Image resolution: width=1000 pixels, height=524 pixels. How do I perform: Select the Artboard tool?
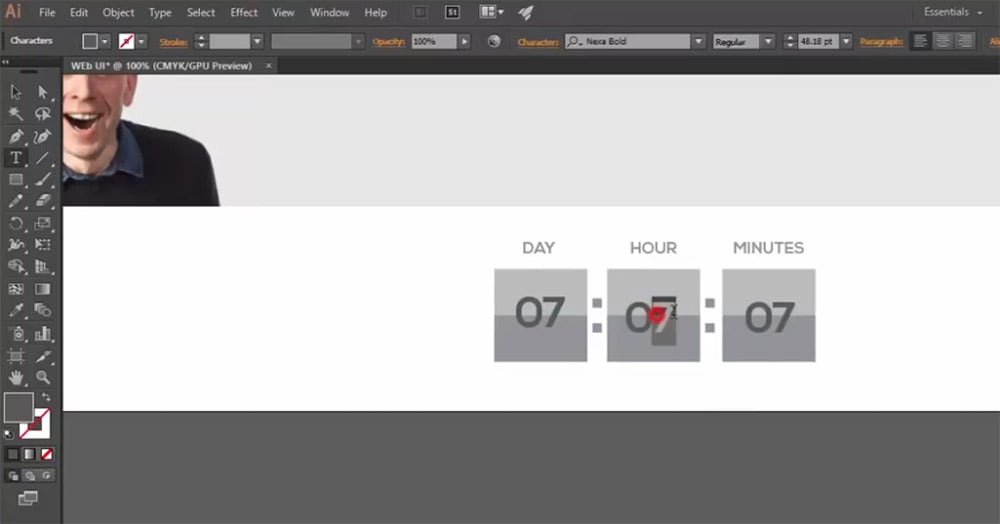tap(16, 356)
